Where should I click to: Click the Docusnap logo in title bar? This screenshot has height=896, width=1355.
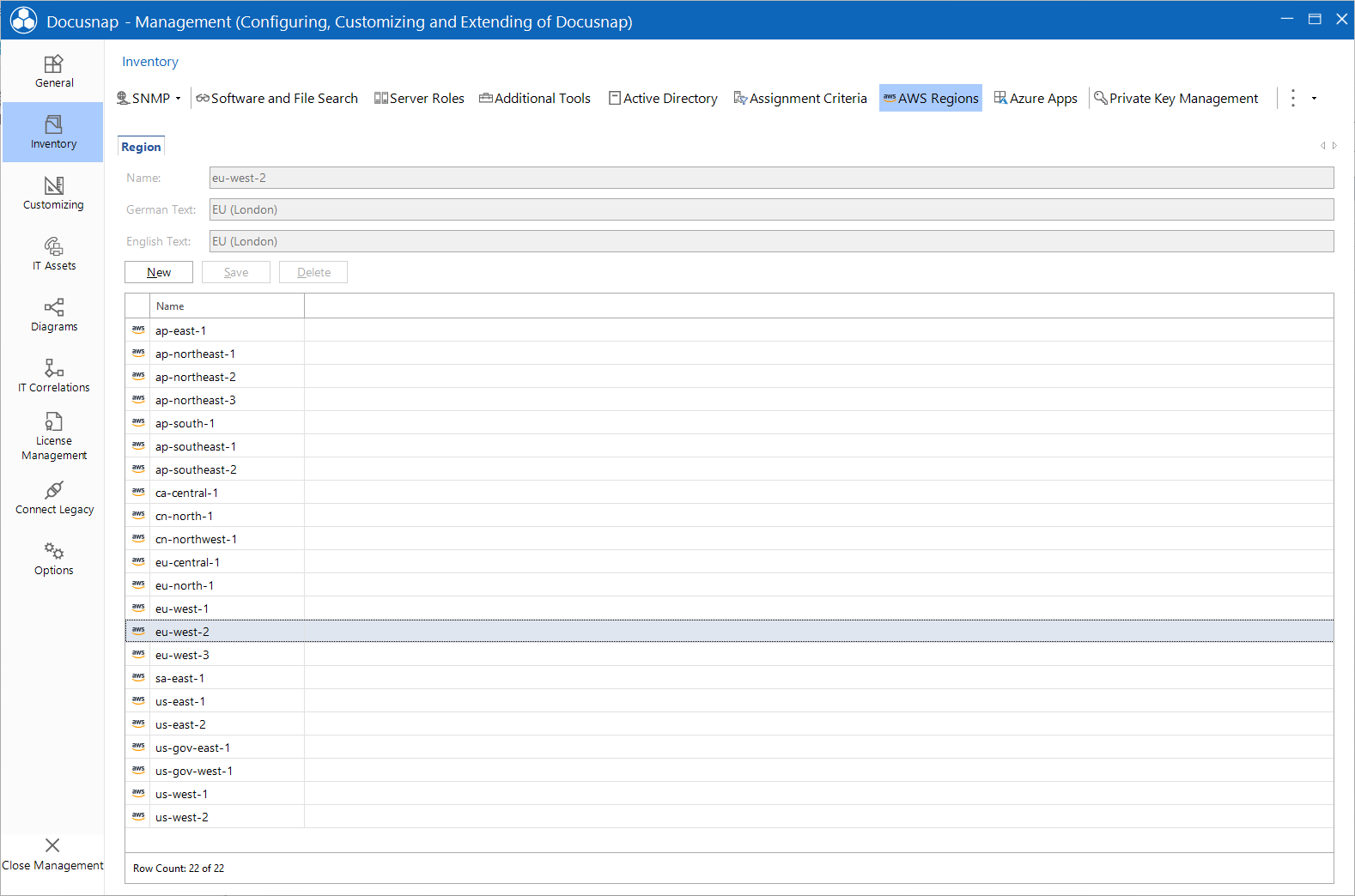[23, 21]
